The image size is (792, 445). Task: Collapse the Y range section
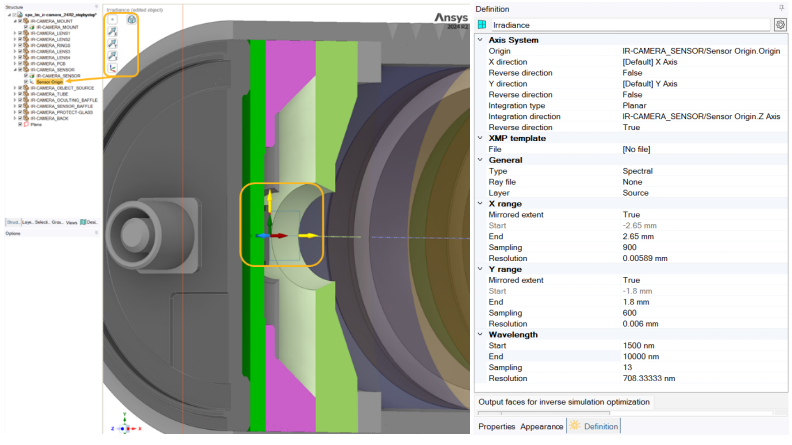click(x=480, y=269)
